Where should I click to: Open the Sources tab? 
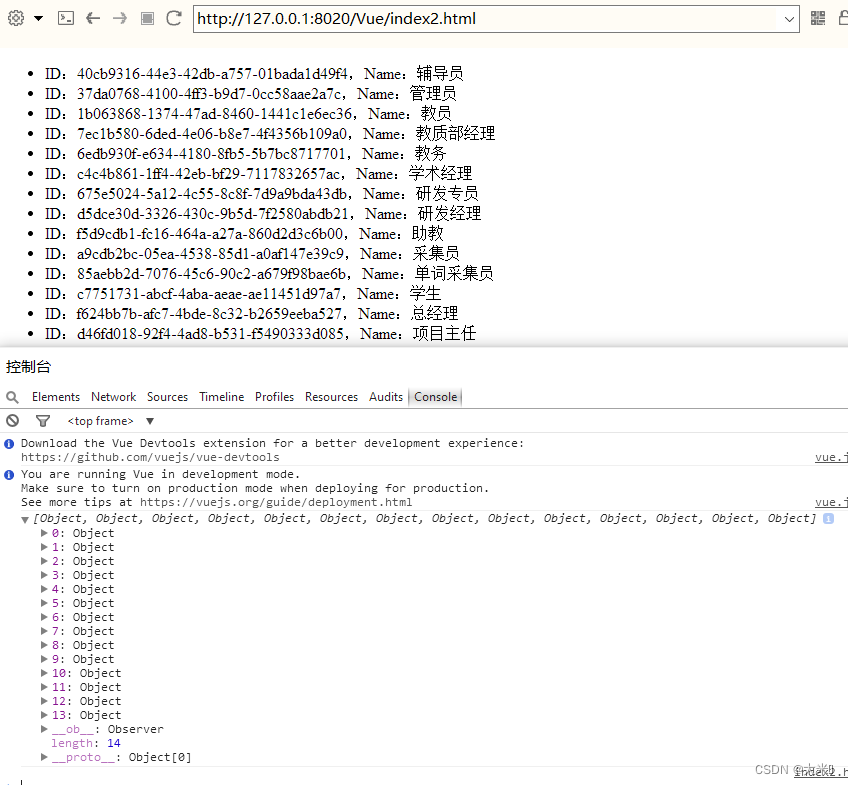[x=168, y=397]
